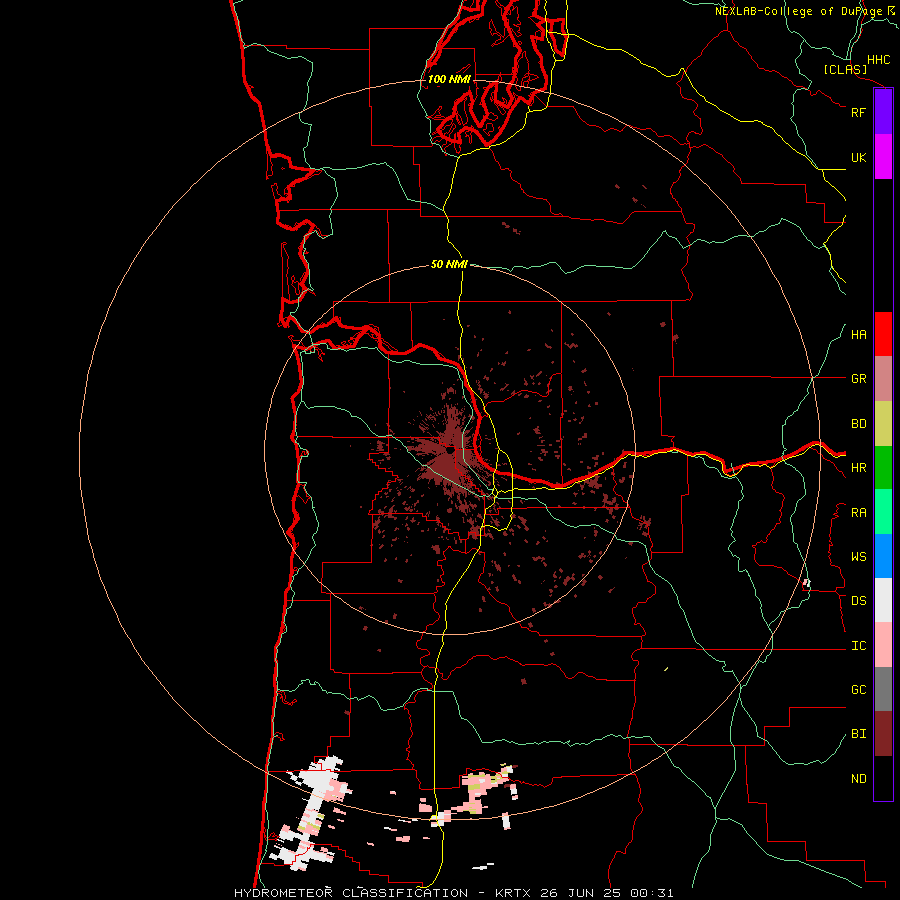Click the HA legend label
This screenshot has height=900, width=900.
tap(858, 335)
